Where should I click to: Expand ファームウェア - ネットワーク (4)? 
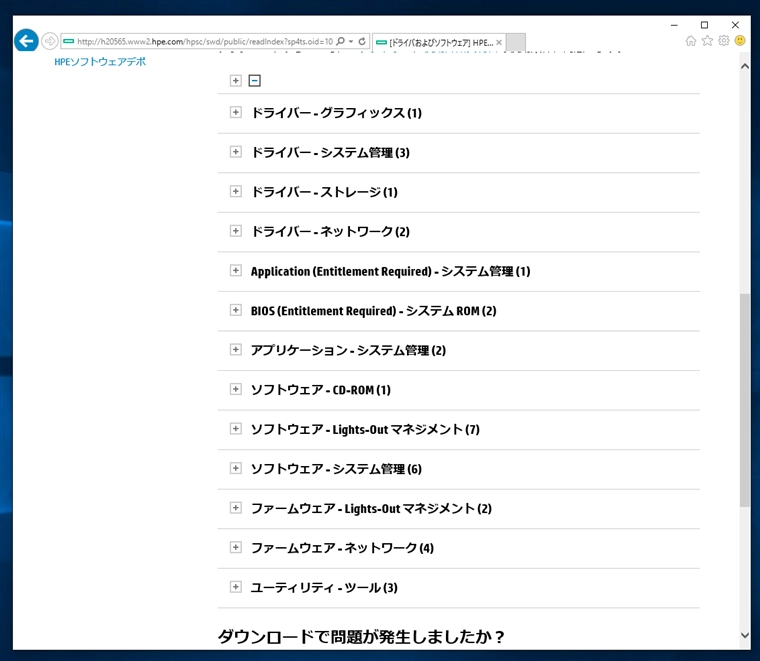pos(236,548)
